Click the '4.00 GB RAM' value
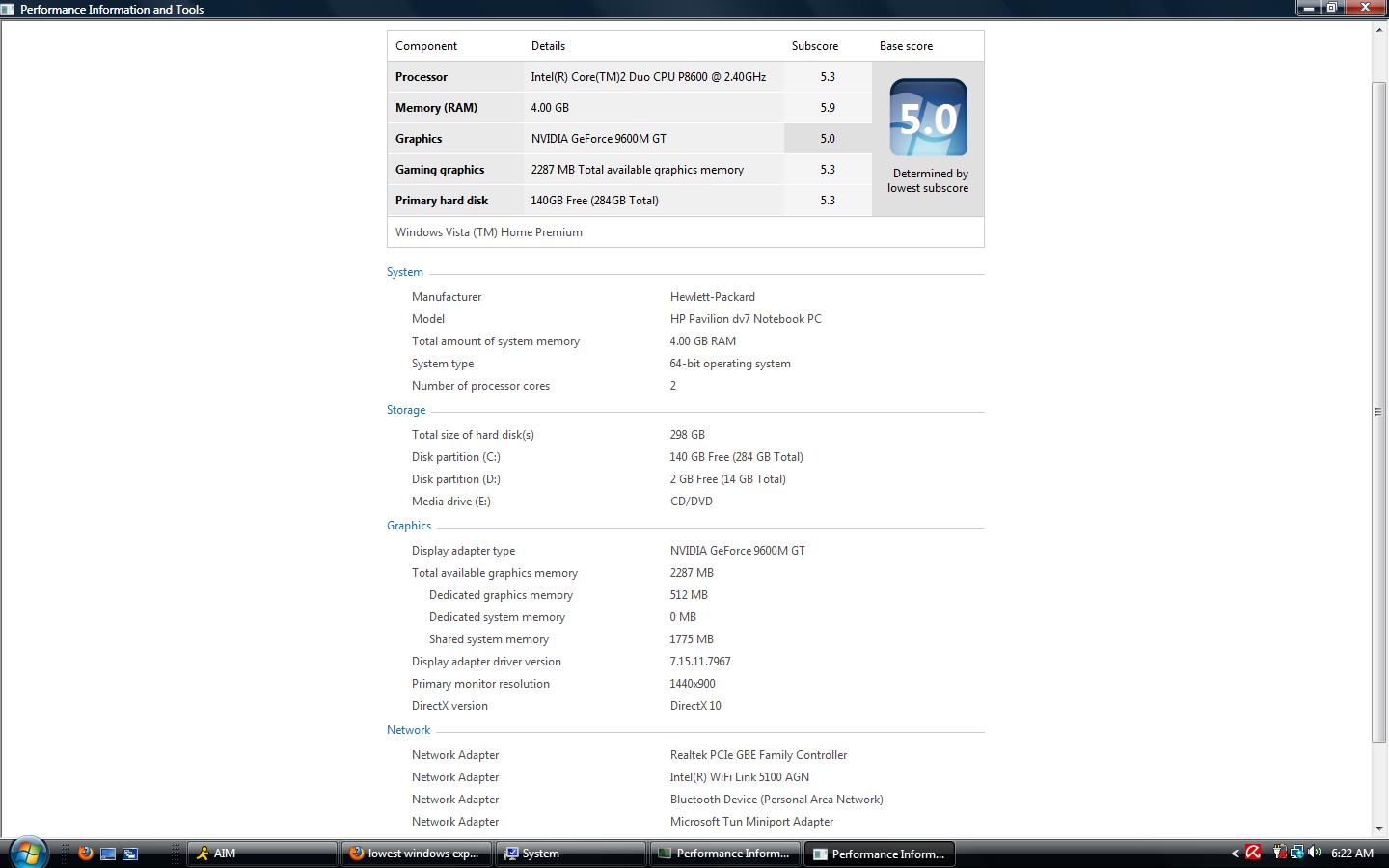1389x868 pixels. [703, 341]
